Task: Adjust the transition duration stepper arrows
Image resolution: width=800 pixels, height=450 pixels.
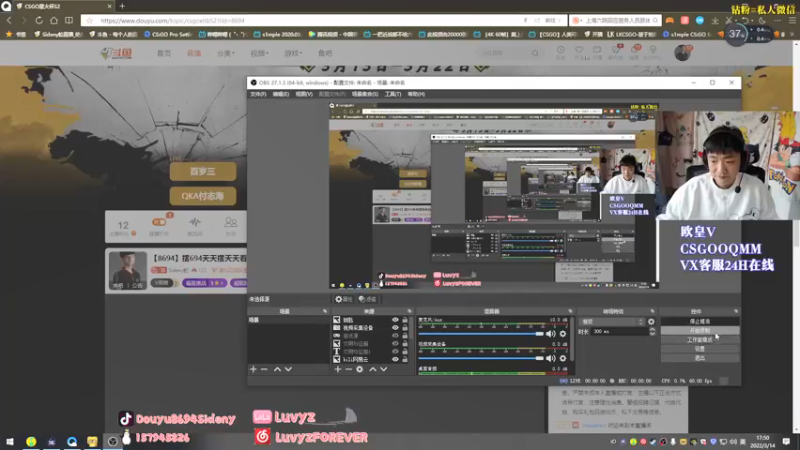Action: (x=652, y=331)
